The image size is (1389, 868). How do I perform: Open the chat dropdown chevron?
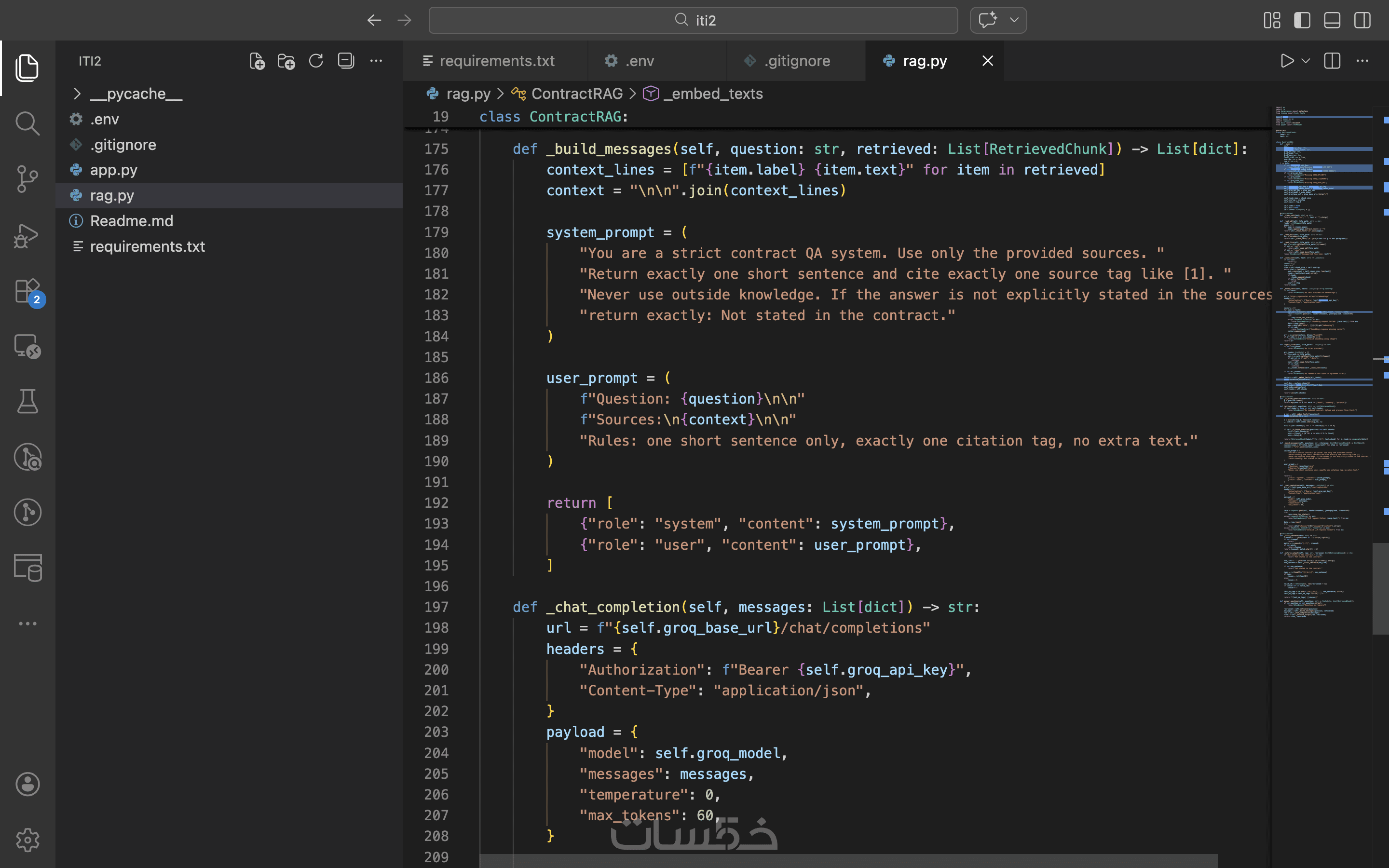click(1014, 20)
